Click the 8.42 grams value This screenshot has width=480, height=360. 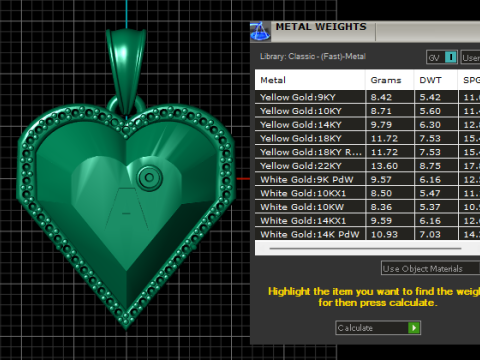pyautogui.click(x=381, y=97)
